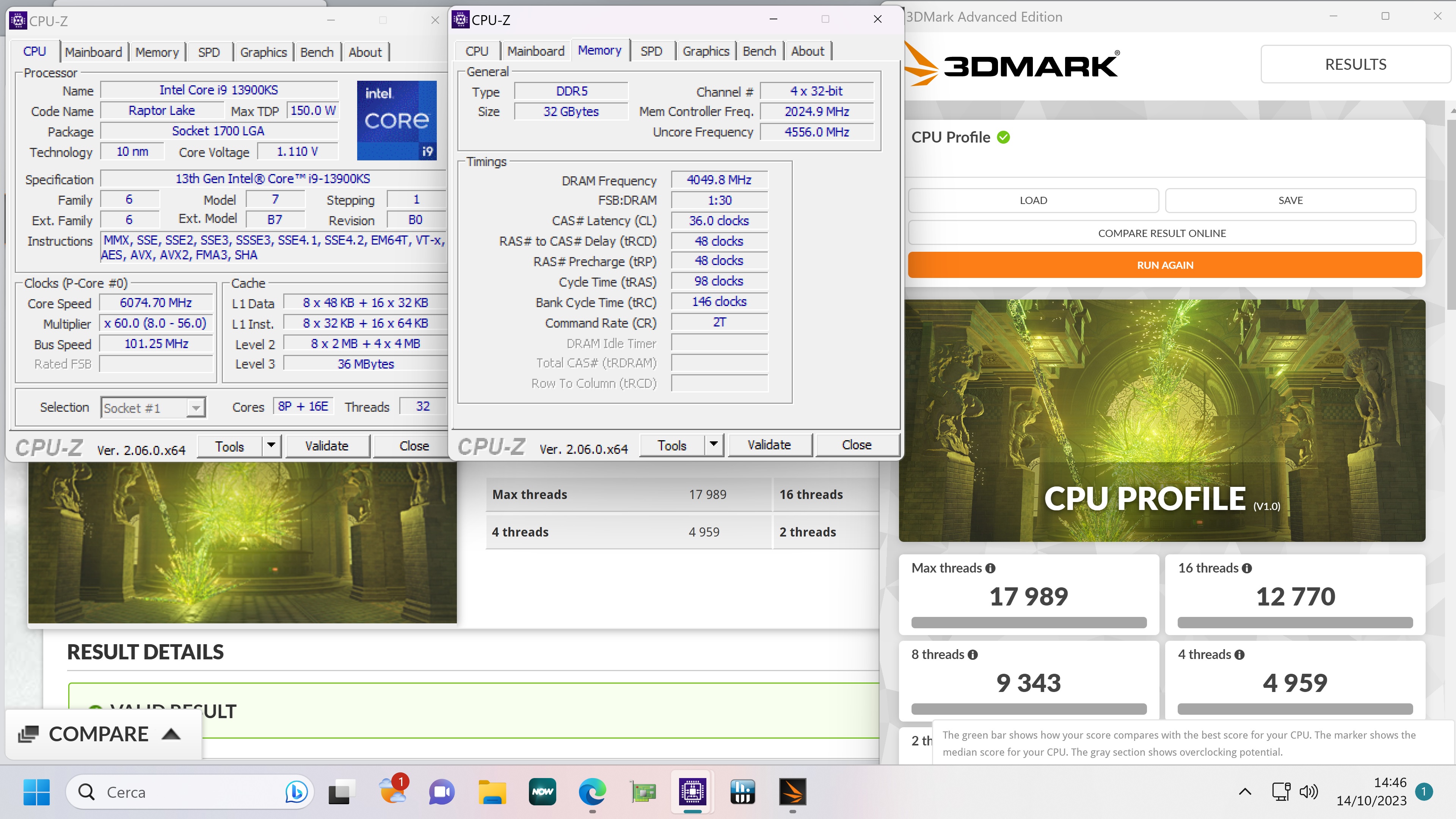Screen dimensions: 1456x819
Task: Click Validate in left CPU-Z window
Action: coord(327,446)
